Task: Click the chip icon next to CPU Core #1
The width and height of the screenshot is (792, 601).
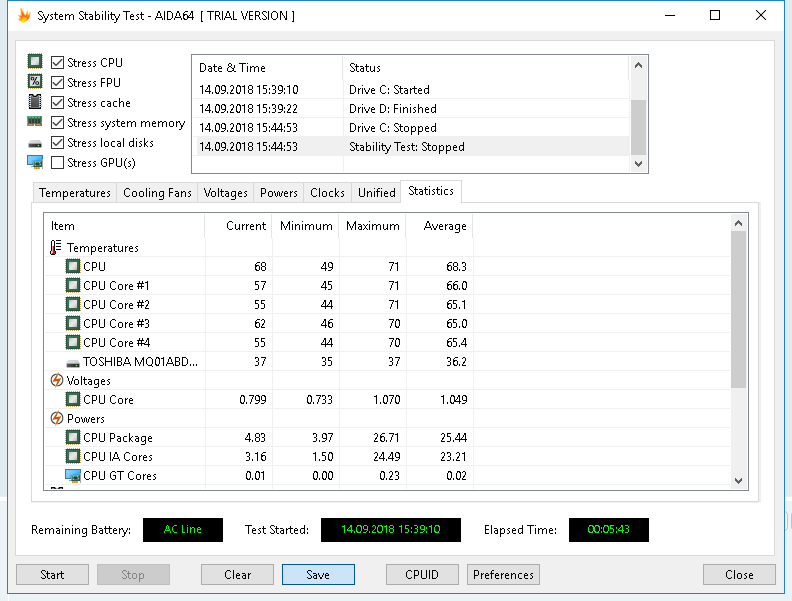Action: (73, 285)
